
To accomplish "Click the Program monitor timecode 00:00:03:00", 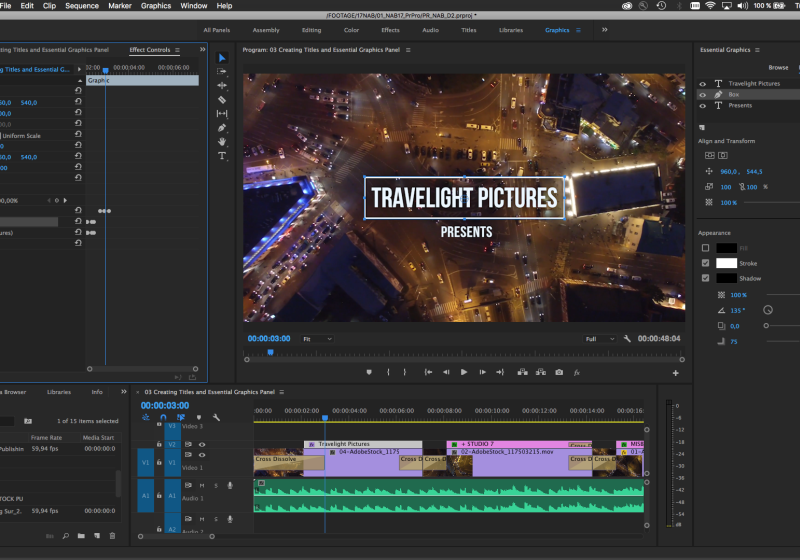I will point(269,339).
